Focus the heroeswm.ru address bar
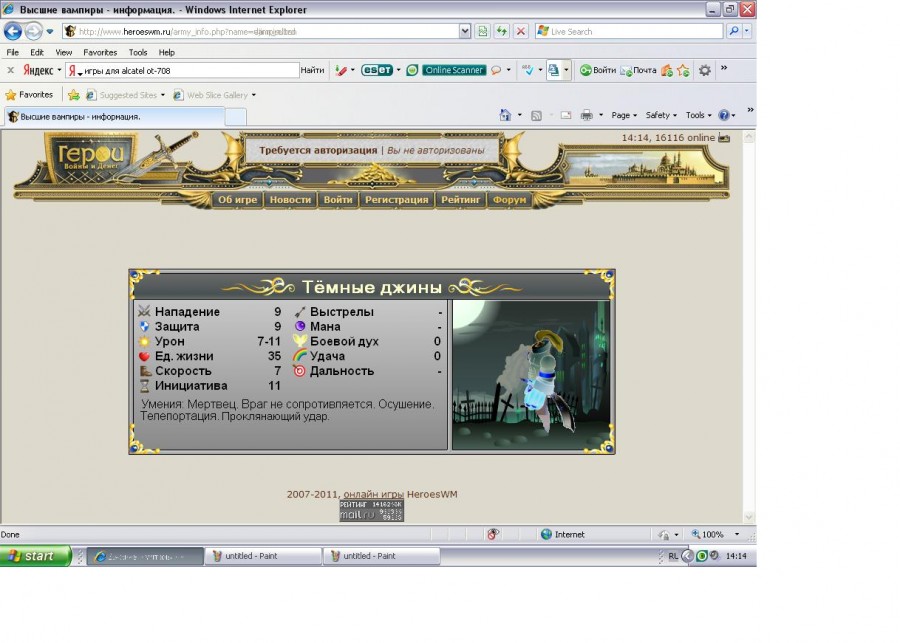The image size is (900, 643). coord(261,32)
